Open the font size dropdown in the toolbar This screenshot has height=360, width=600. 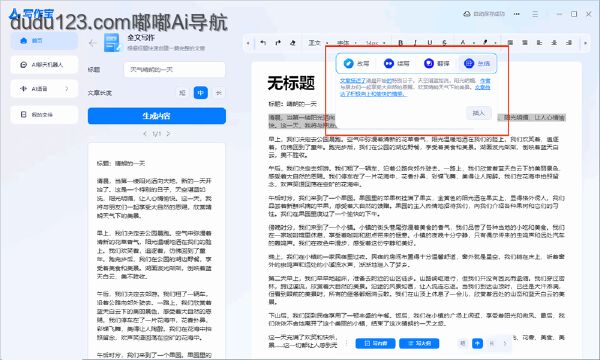[375, 43]
